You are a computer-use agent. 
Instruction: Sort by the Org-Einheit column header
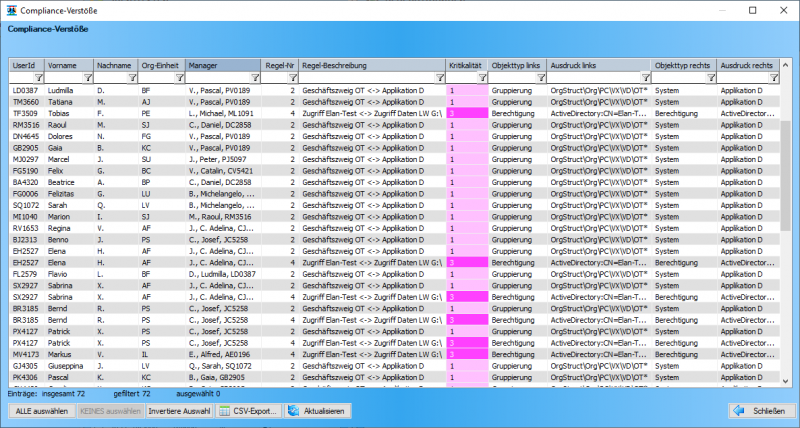coord(162,65)
